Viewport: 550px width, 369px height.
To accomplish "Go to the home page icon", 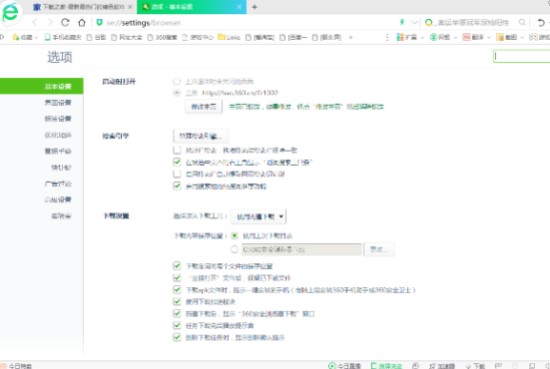I will pos(82,23).
